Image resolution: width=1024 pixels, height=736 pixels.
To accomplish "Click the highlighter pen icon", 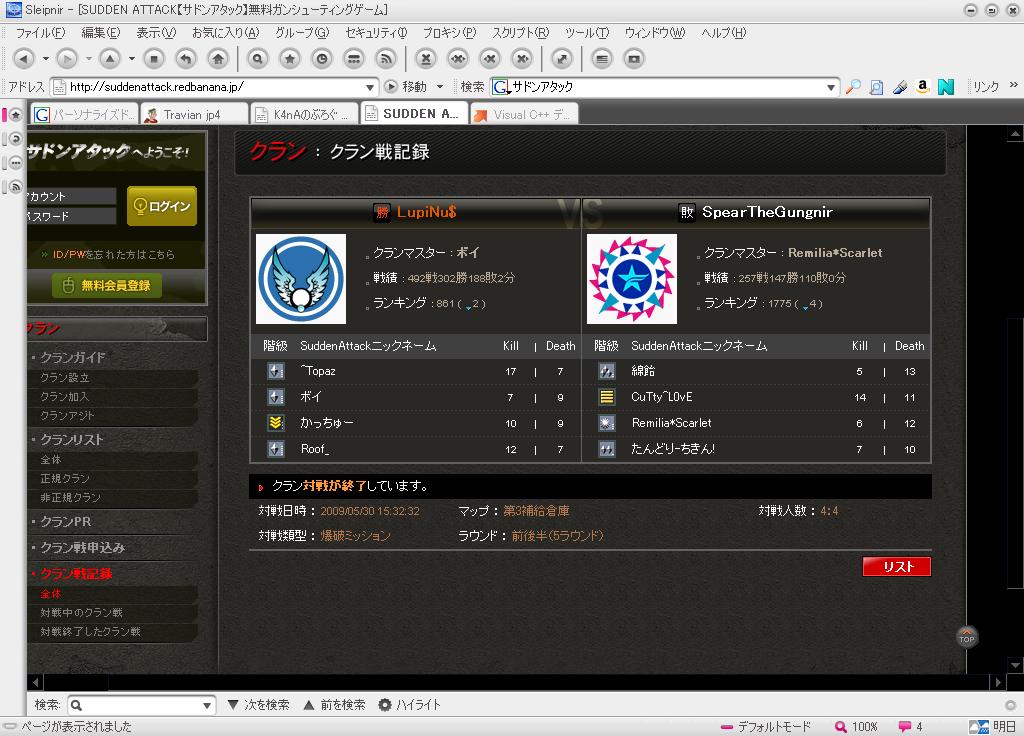I will [900, 86].
